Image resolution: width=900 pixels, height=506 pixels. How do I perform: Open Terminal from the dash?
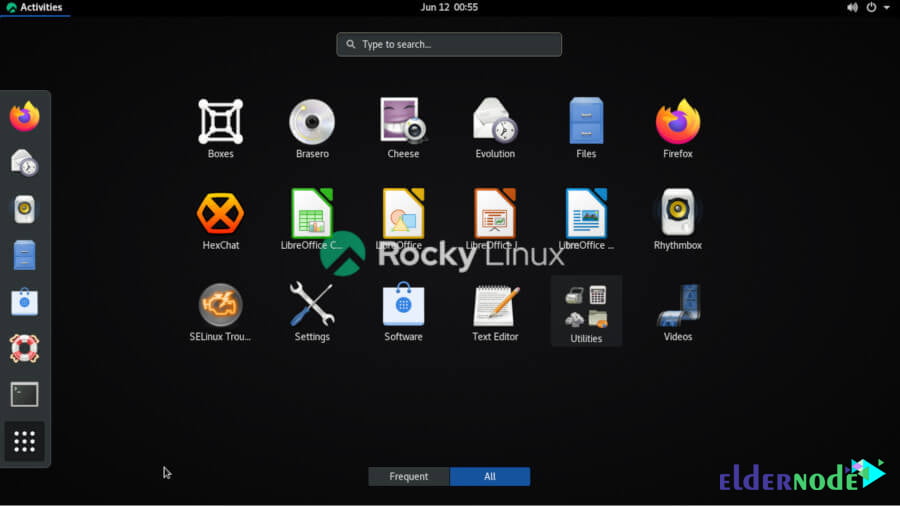(x=24, y=394)
